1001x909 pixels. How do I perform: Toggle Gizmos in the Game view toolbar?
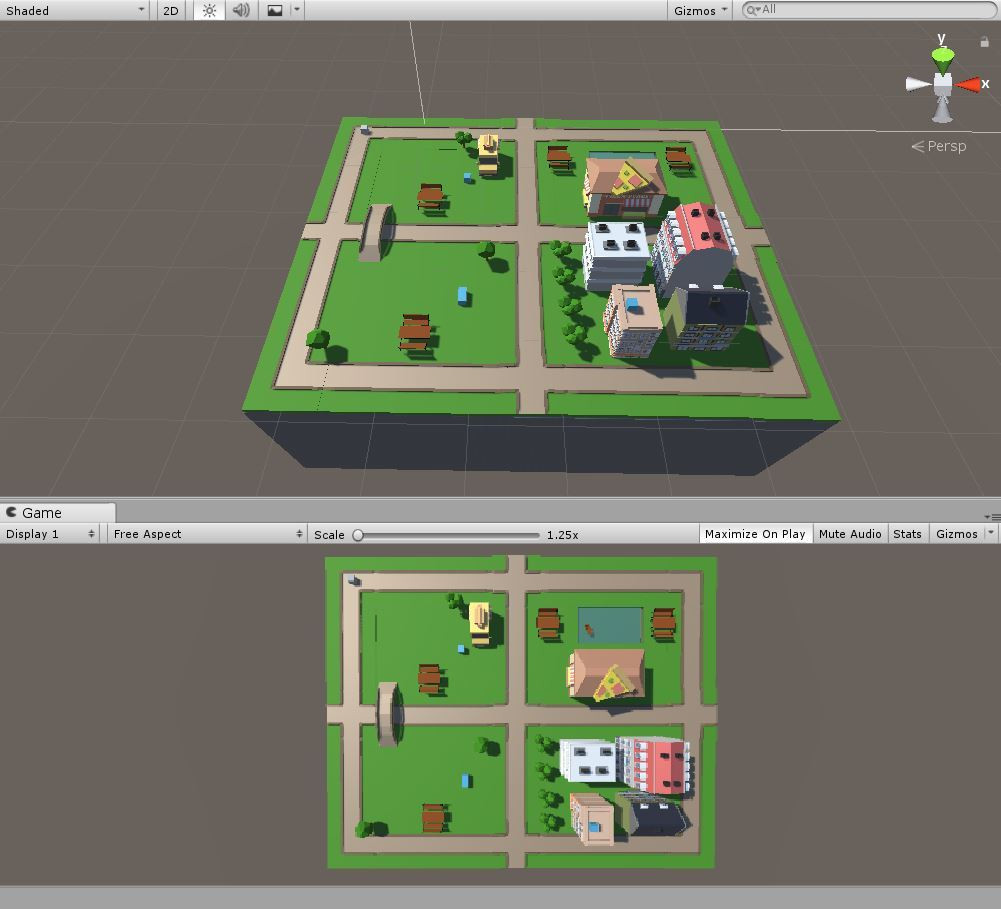click(x=956, y=534)
